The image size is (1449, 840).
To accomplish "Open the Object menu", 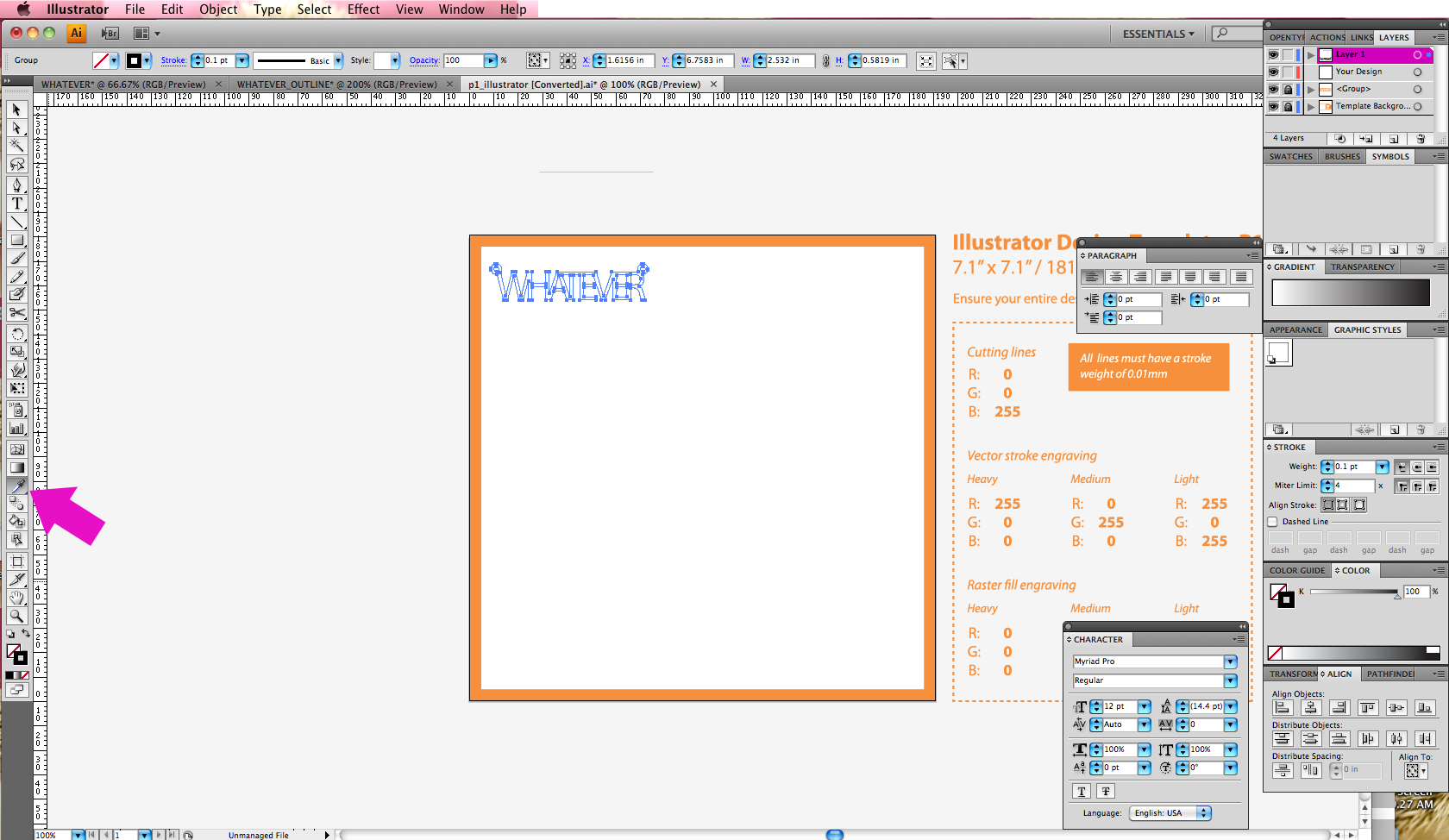I will point(218,9).
